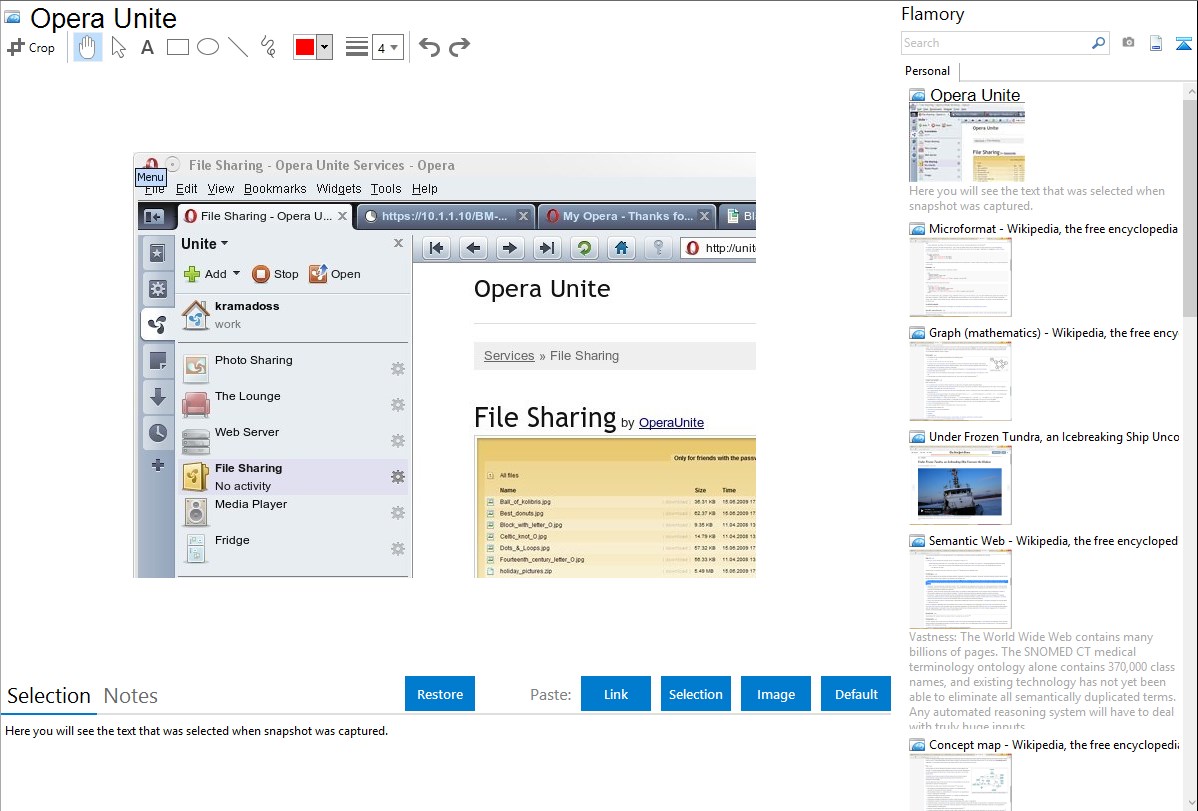Viewport: 1198px width, 811px height.
Task: Click the Opera reload button
Action: (x=584, y=248)
